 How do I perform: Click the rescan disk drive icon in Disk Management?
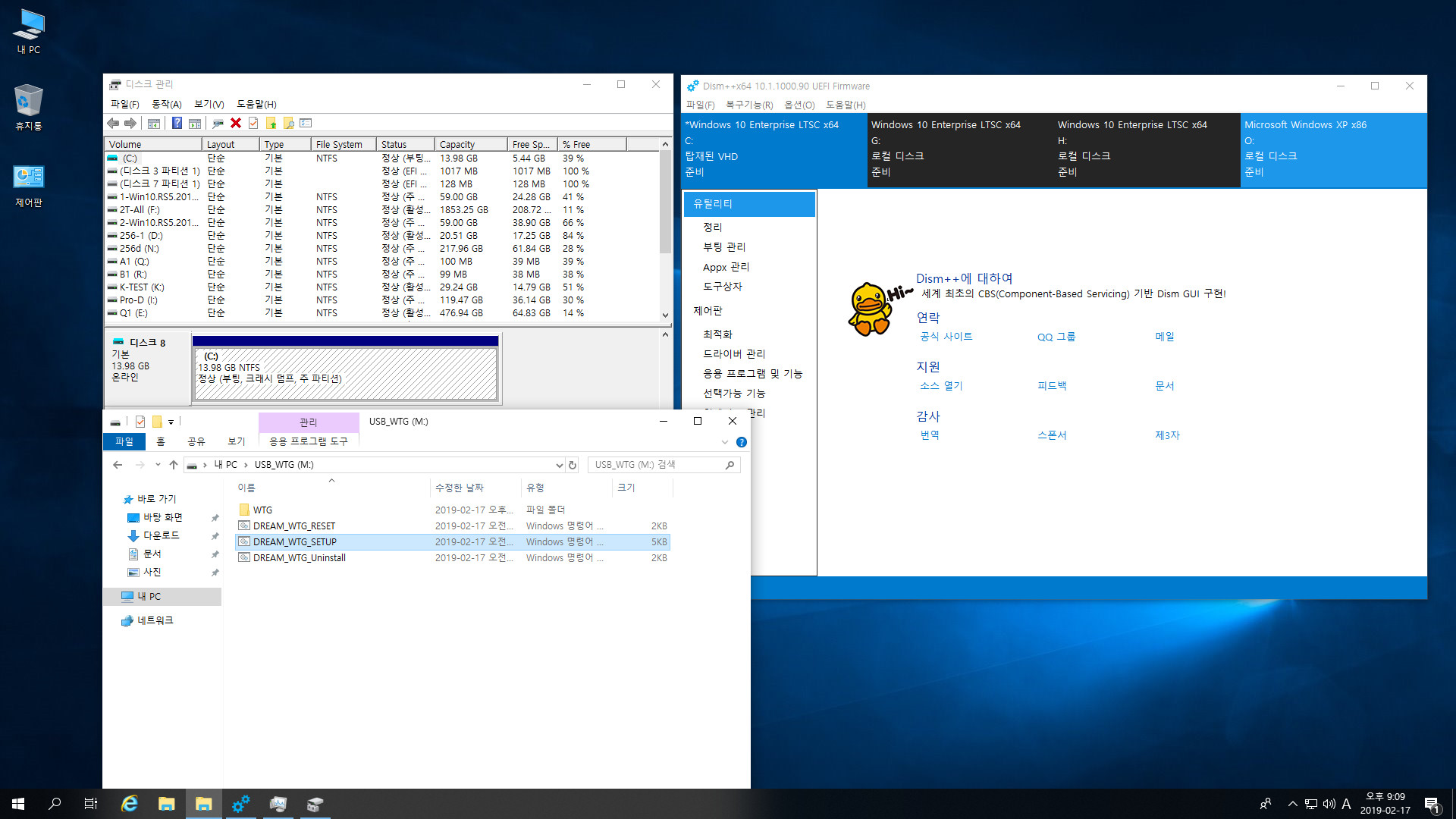[218, 123]
